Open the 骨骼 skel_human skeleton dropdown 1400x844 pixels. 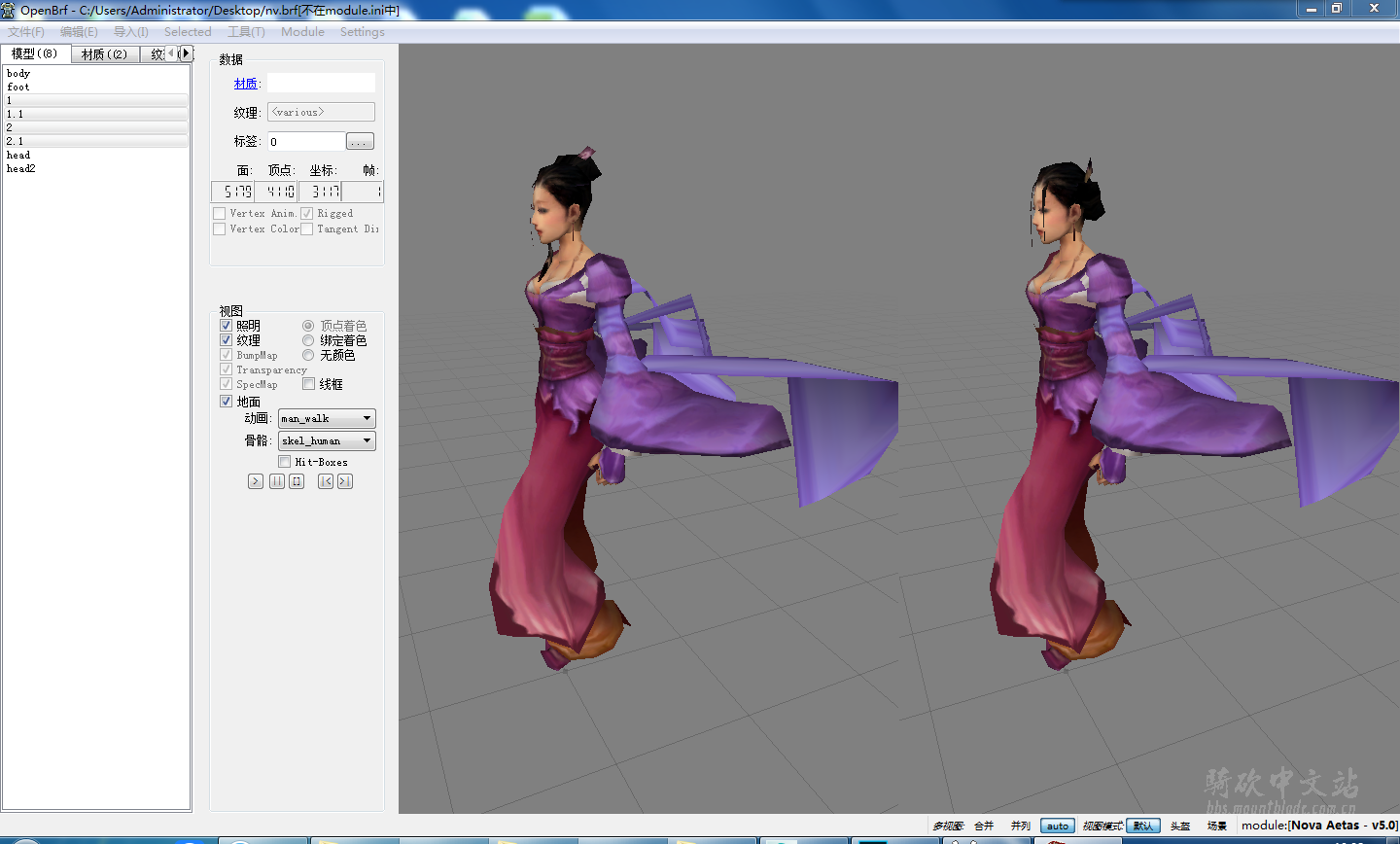pyautogui.click(x=327, y=440)
